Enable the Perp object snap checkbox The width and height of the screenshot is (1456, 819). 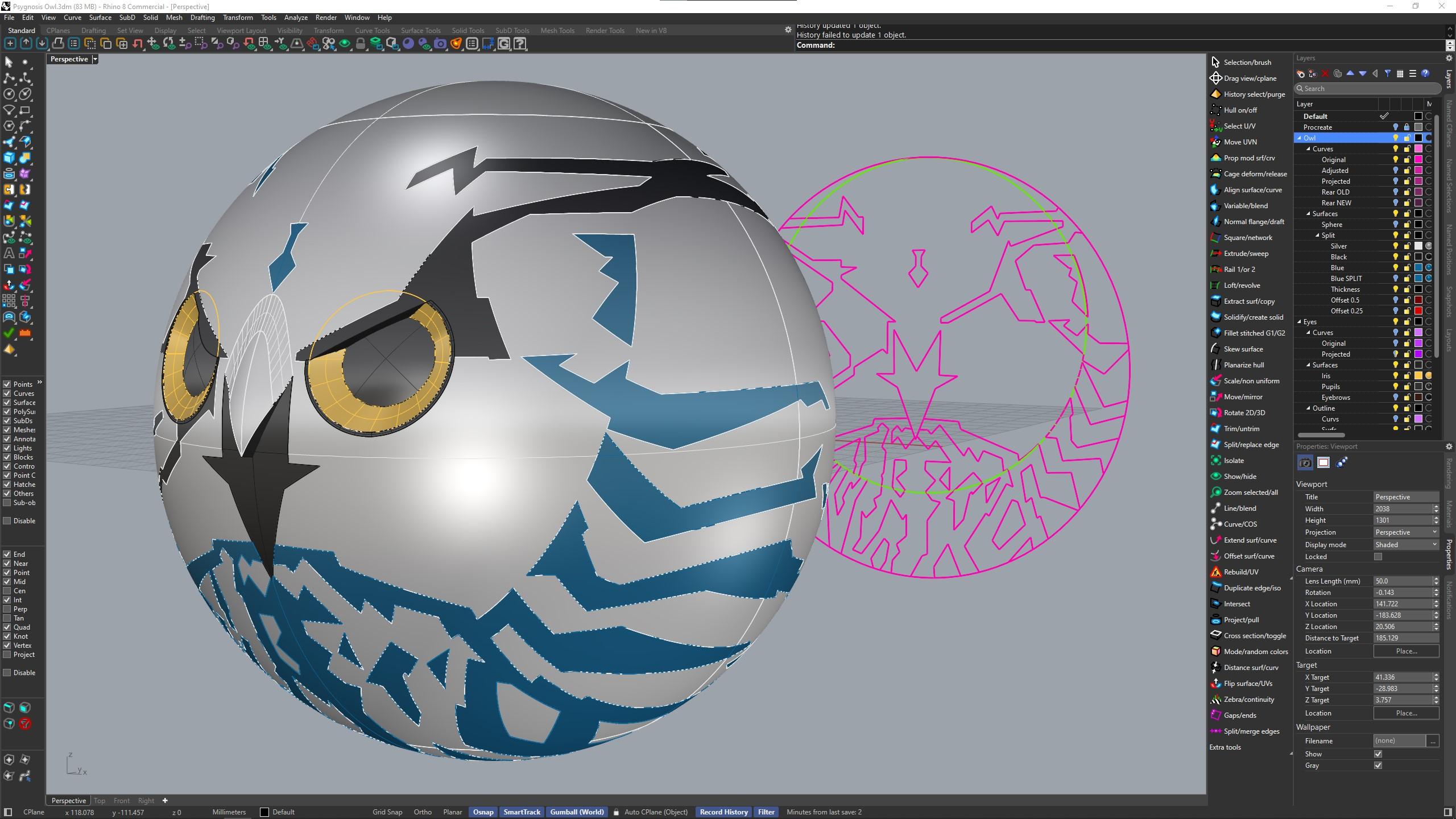point(7,609)
